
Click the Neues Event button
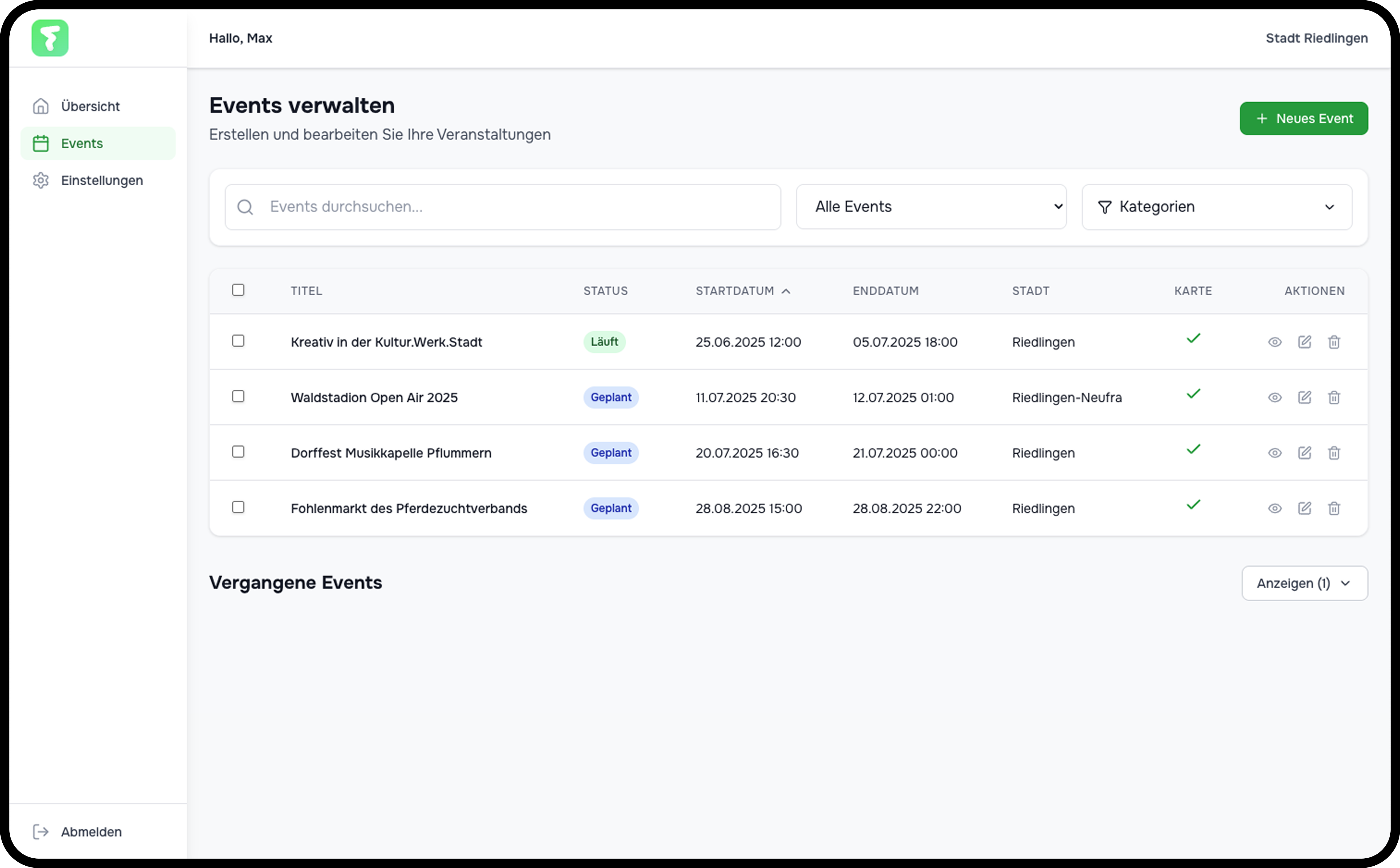coord(1303,118)
